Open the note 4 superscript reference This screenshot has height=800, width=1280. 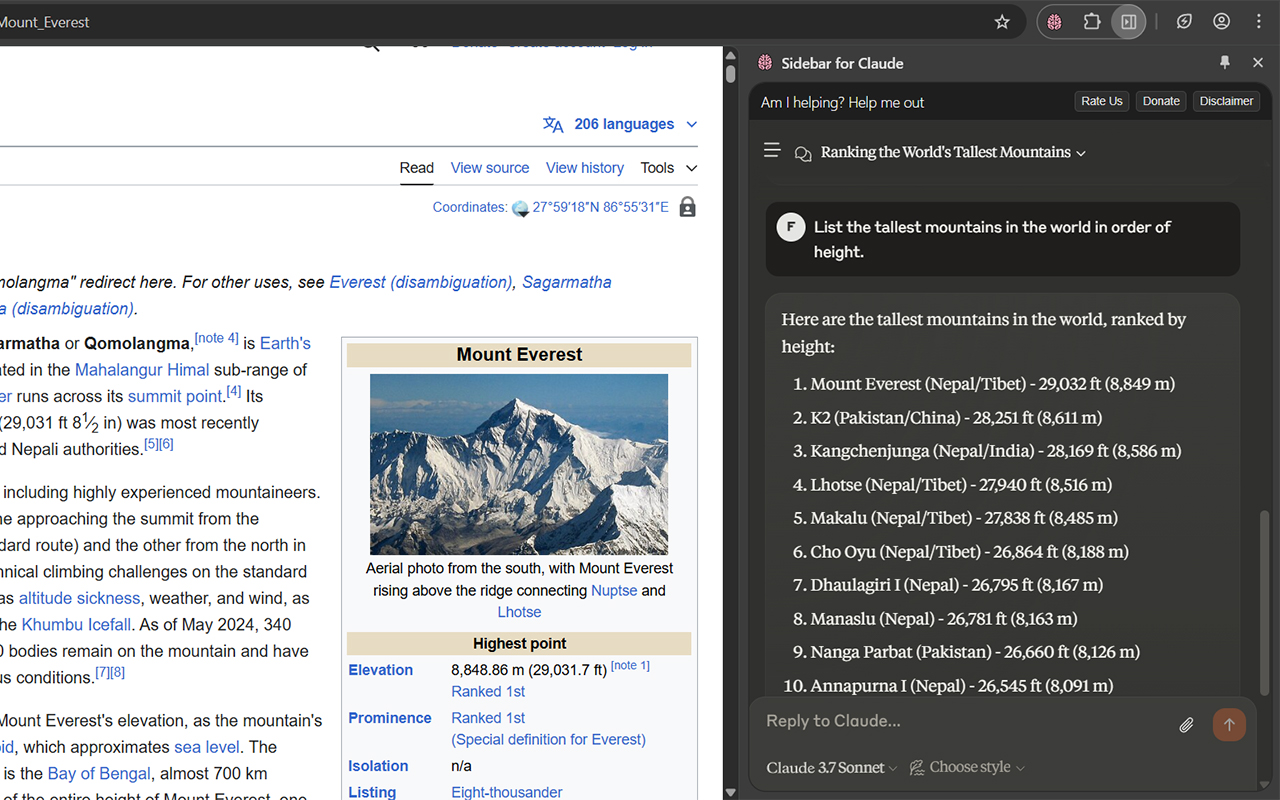pos(216,338)
